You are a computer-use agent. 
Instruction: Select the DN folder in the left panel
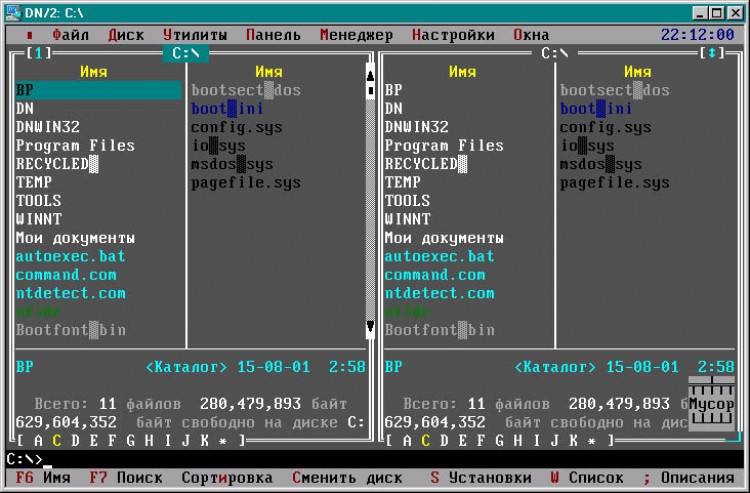point(25,109)
